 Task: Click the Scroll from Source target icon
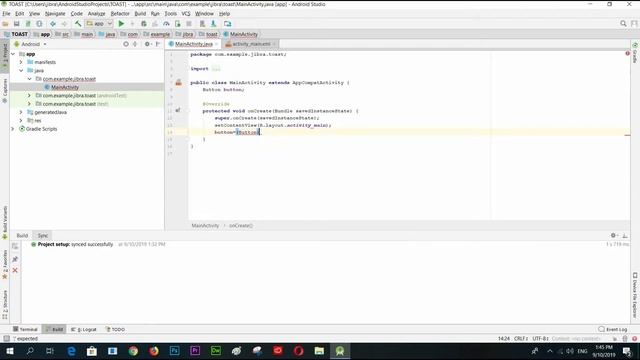(126, 44)
